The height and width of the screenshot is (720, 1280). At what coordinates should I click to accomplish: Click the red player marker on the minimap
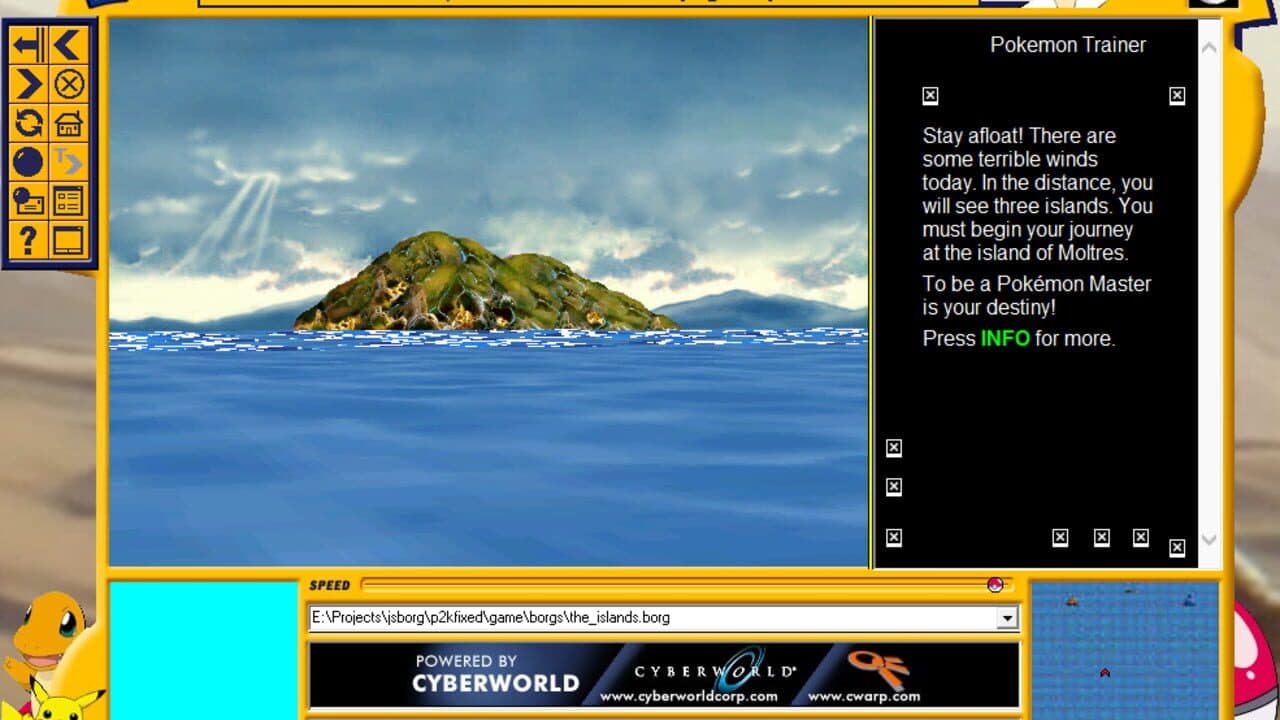(x=1105, y=672)
